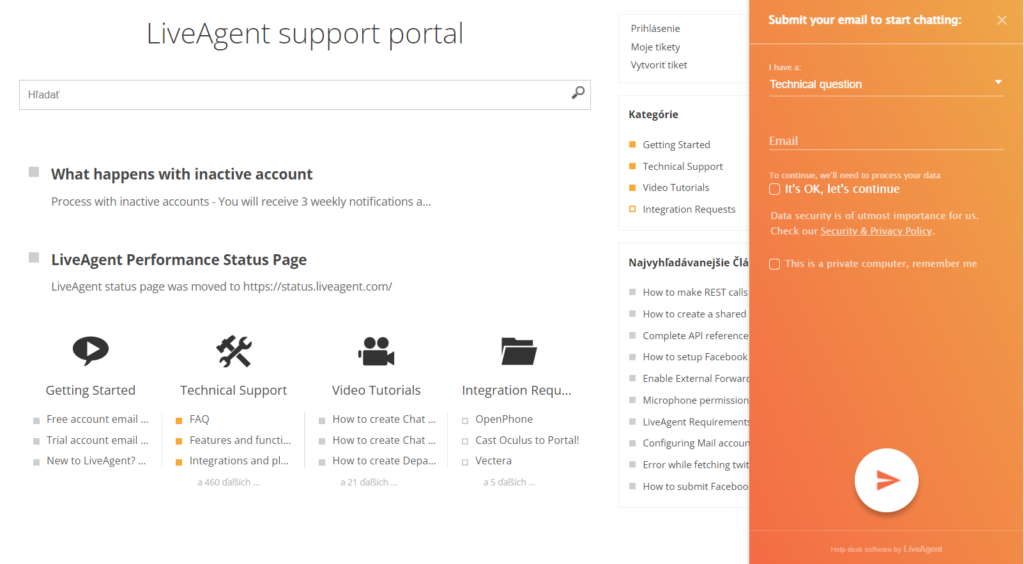Click the dropdown arrow beside Technical question
1024x564 pixels.
(997, 83)
